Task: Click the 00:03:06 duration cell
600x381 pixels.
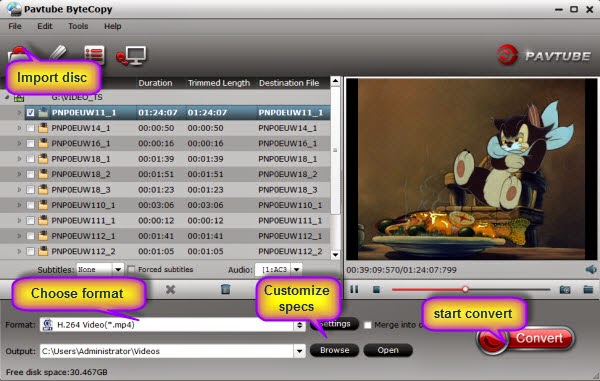Action: click(156, 205)
